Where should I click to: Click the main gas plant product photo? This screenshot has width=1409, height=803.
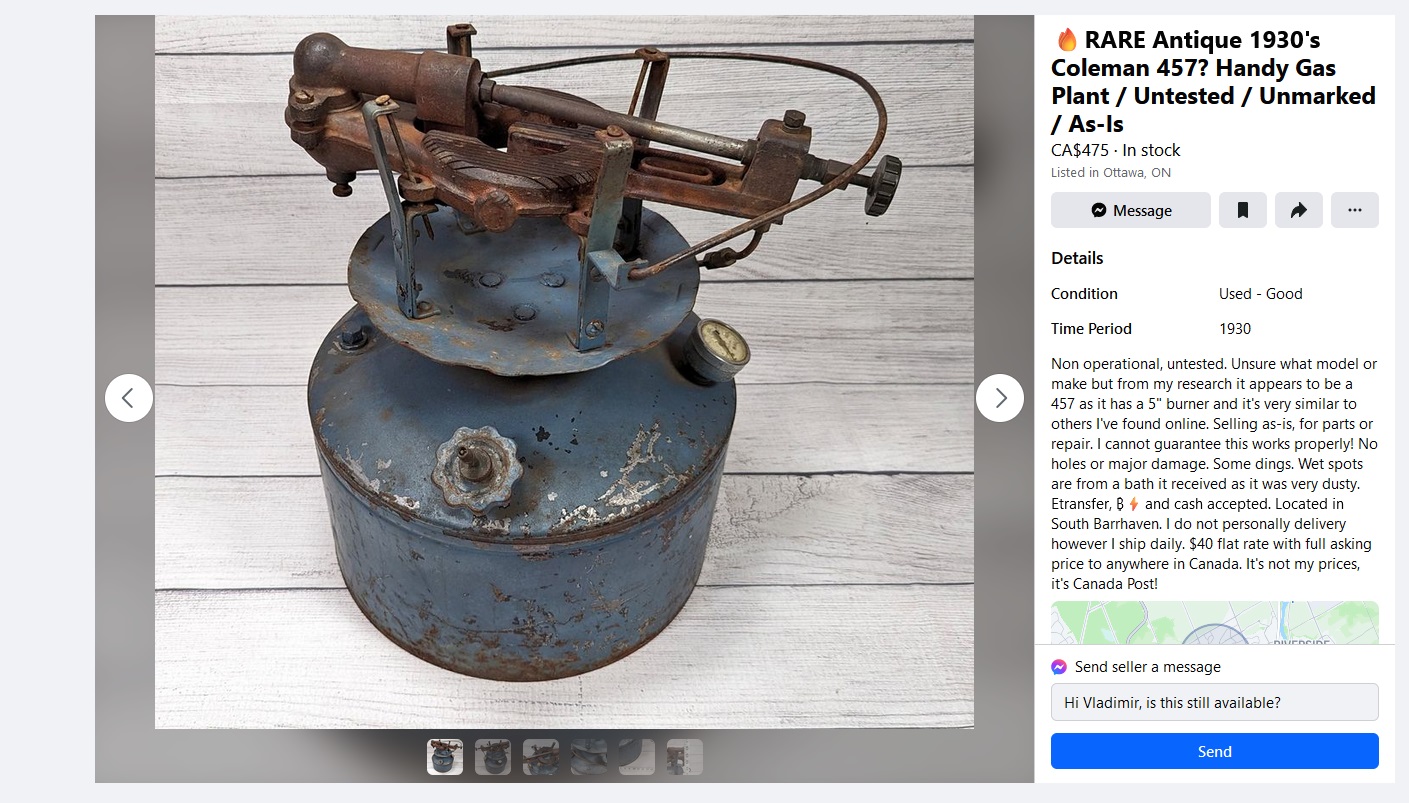click(x=564, y=372)
